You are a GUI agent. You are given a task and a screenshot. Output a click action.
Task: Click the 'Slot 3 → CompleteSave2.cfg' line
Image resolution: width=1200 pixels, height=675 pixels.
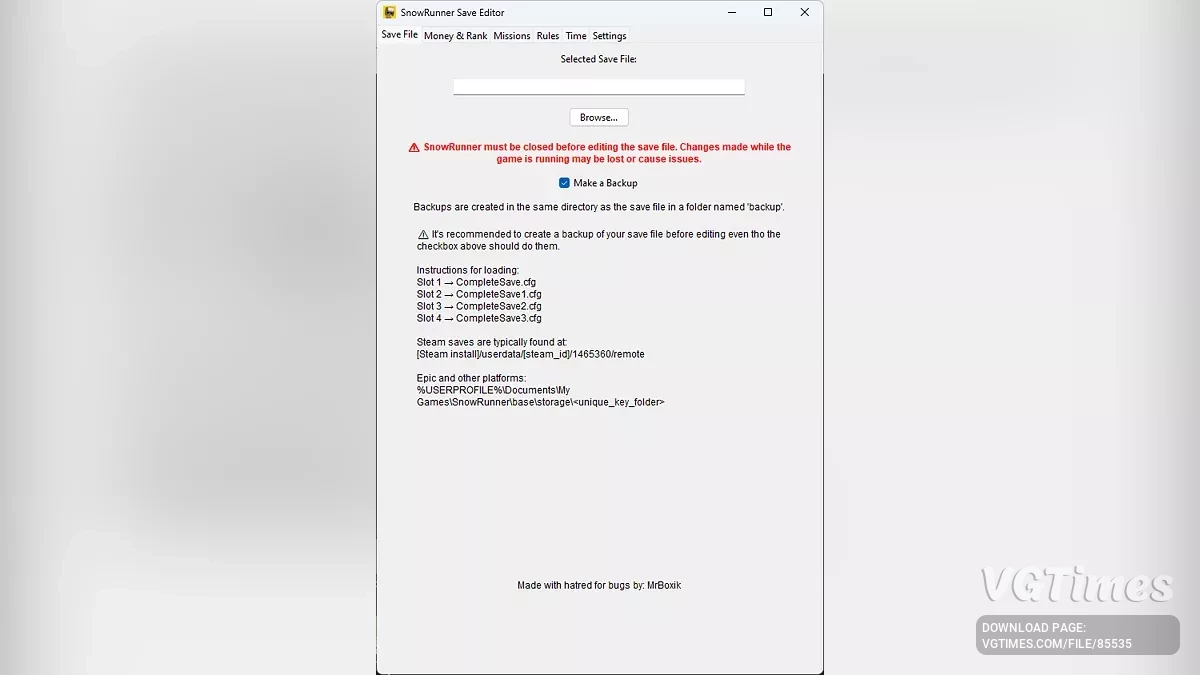479,306
